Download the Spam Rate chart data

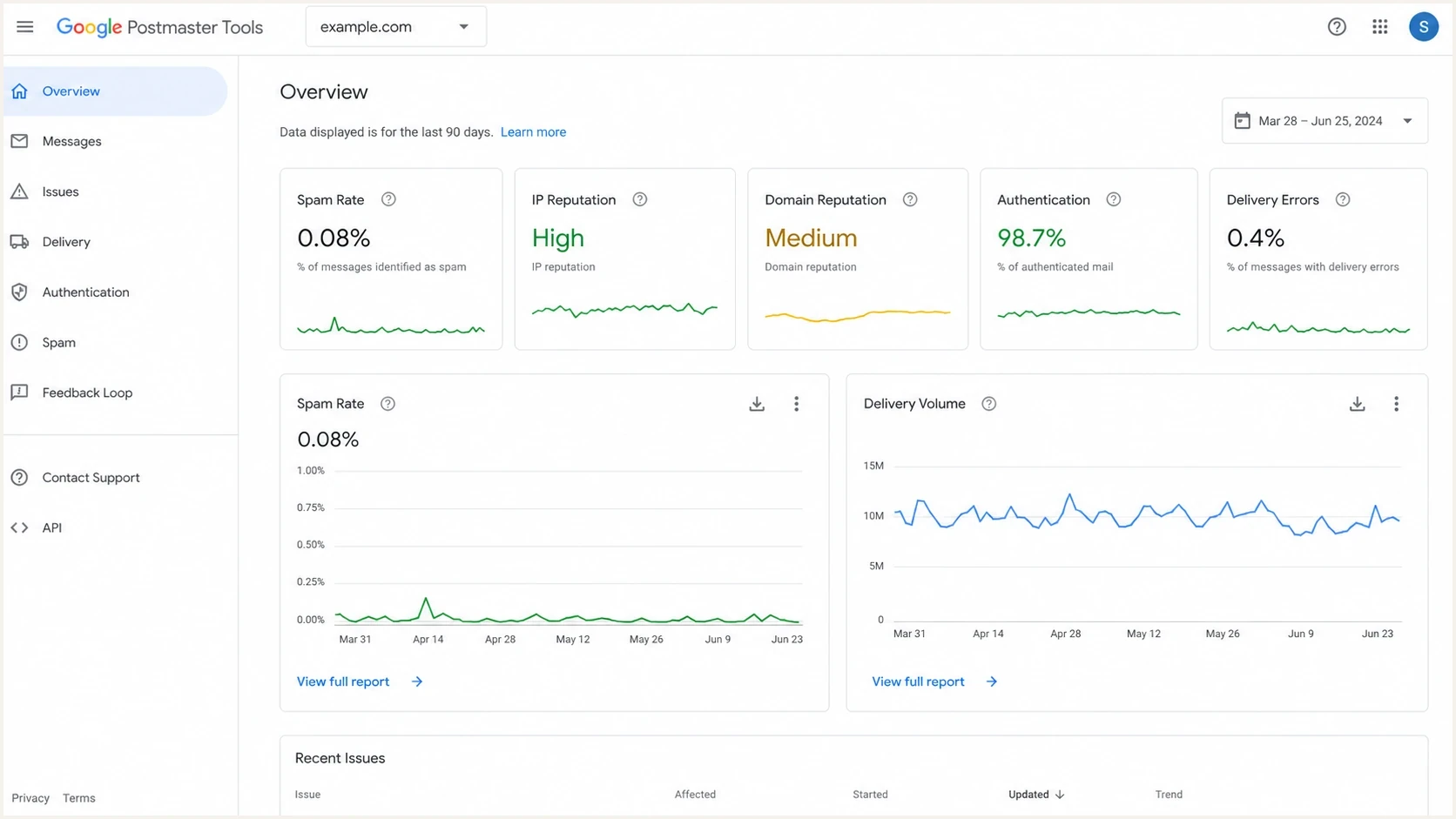point(757,404)
